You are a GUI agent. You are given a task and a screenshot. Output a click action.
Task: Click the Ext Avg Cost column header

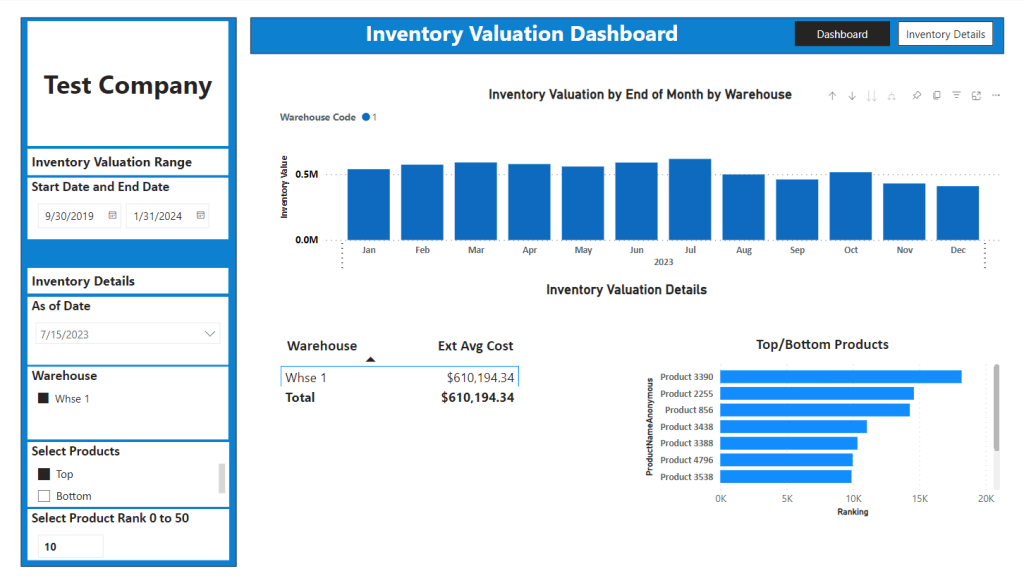click(475, 346)
